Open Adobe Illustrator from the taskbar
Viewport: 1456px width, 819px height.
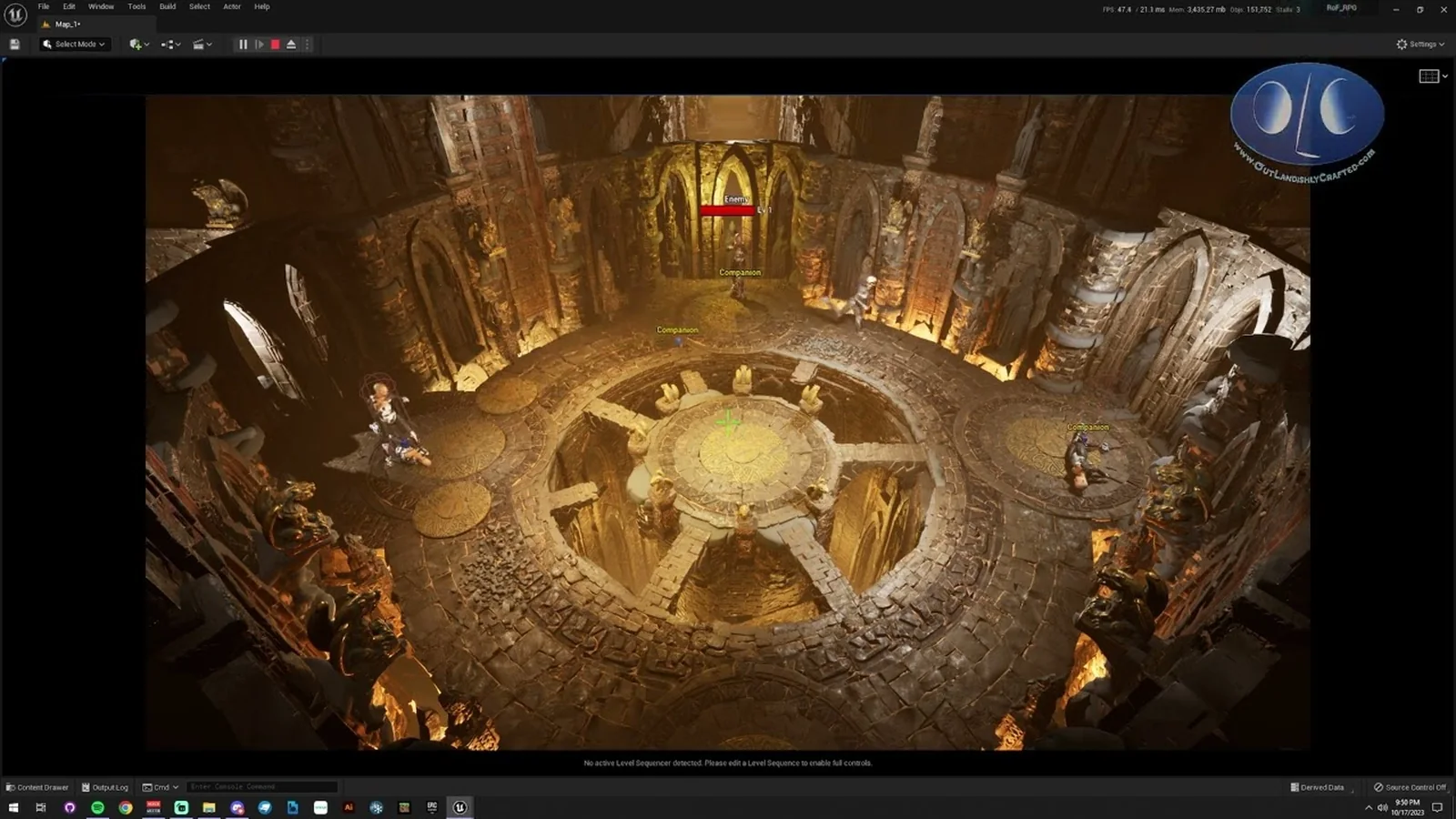click(349, 807)
